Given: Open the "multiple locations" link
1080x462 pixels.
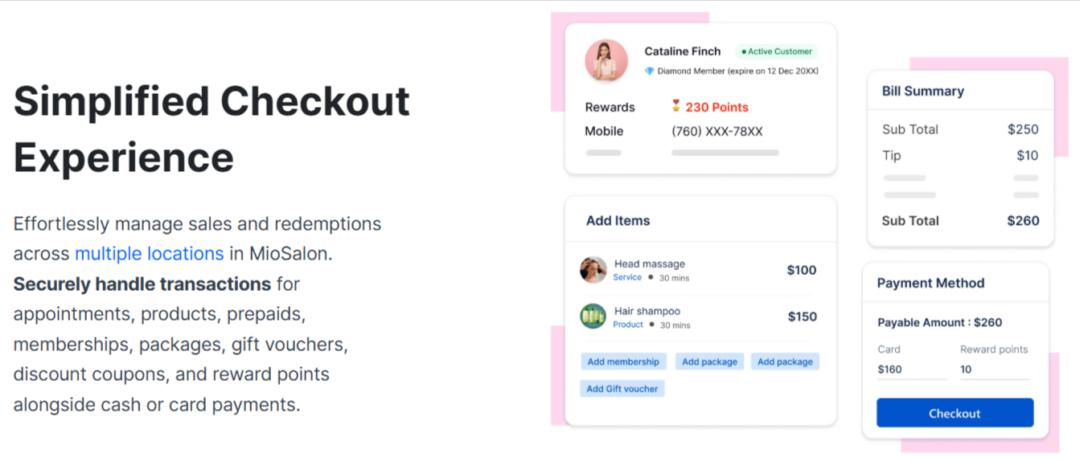Looking at the screenshot, I should point(149,253).
